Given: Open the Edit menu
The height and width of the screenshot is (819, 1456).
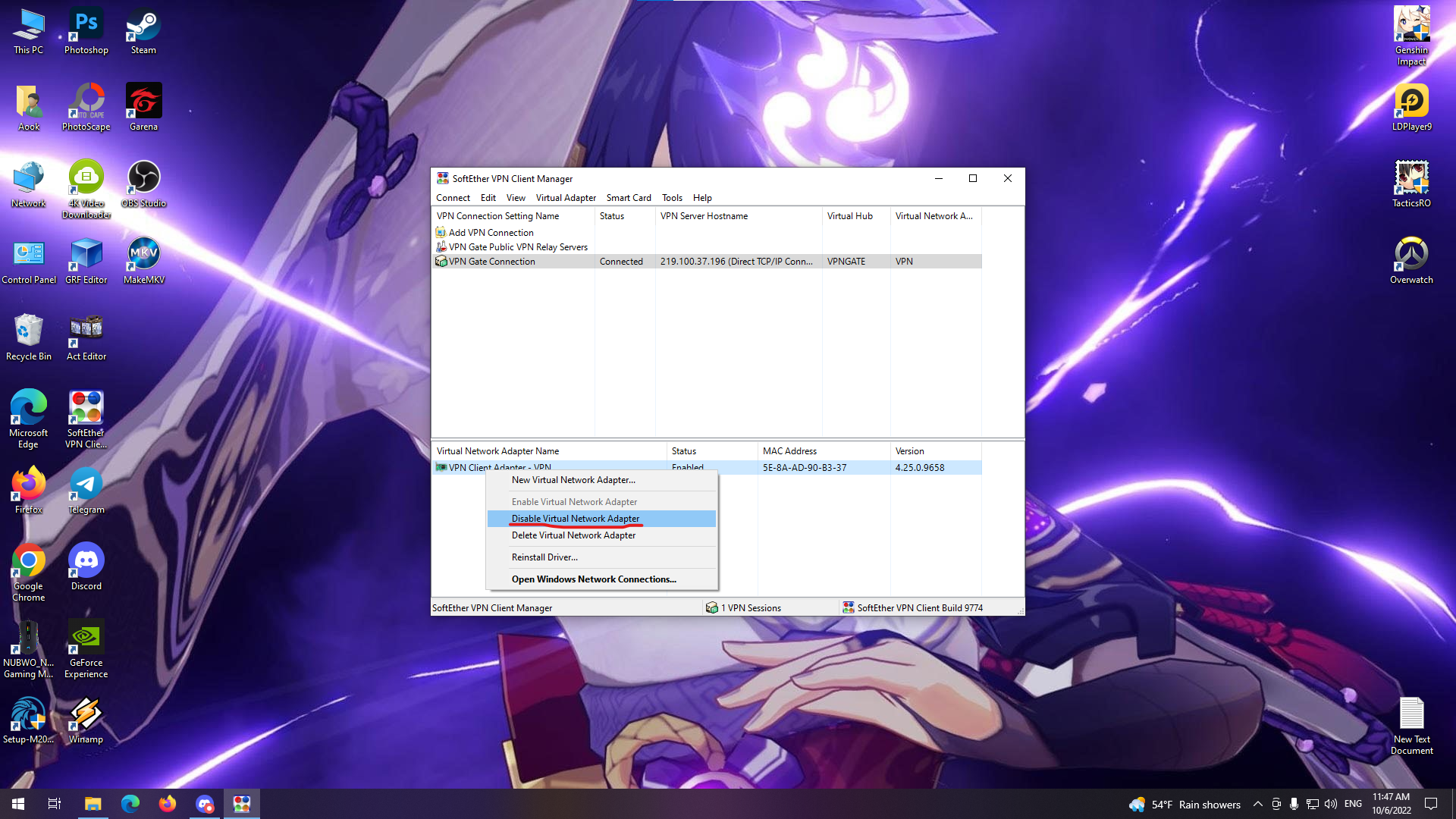Looking at the screenshot, I should coord(488,198).
